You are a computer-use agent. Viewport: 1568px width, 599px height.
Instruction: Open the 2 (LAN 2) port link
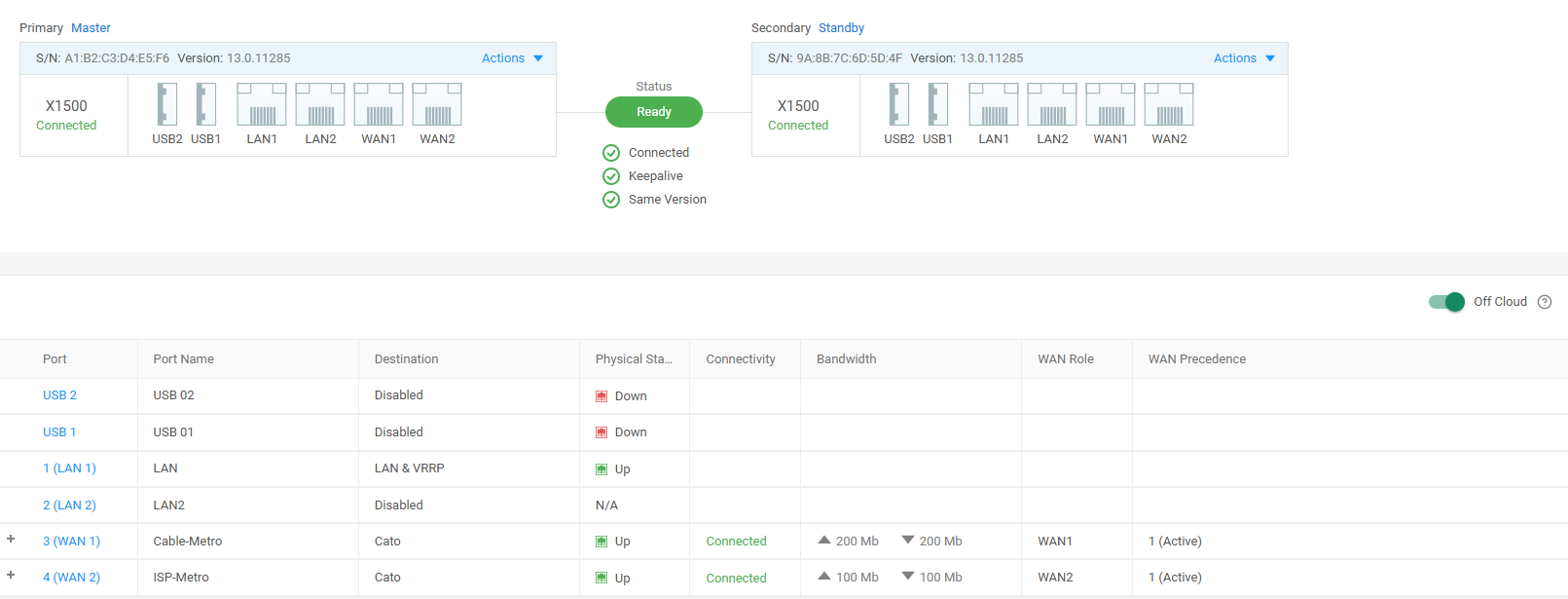pyautogui.click(x=69, y=505)
